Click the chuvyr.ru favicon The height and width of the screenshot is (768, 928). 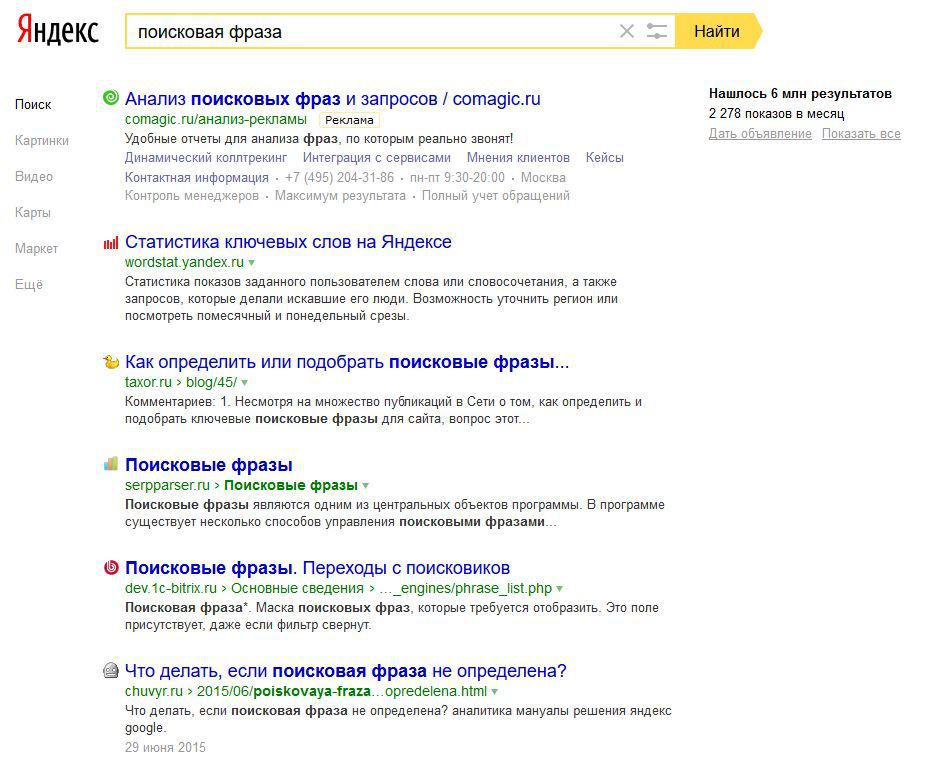111,671
